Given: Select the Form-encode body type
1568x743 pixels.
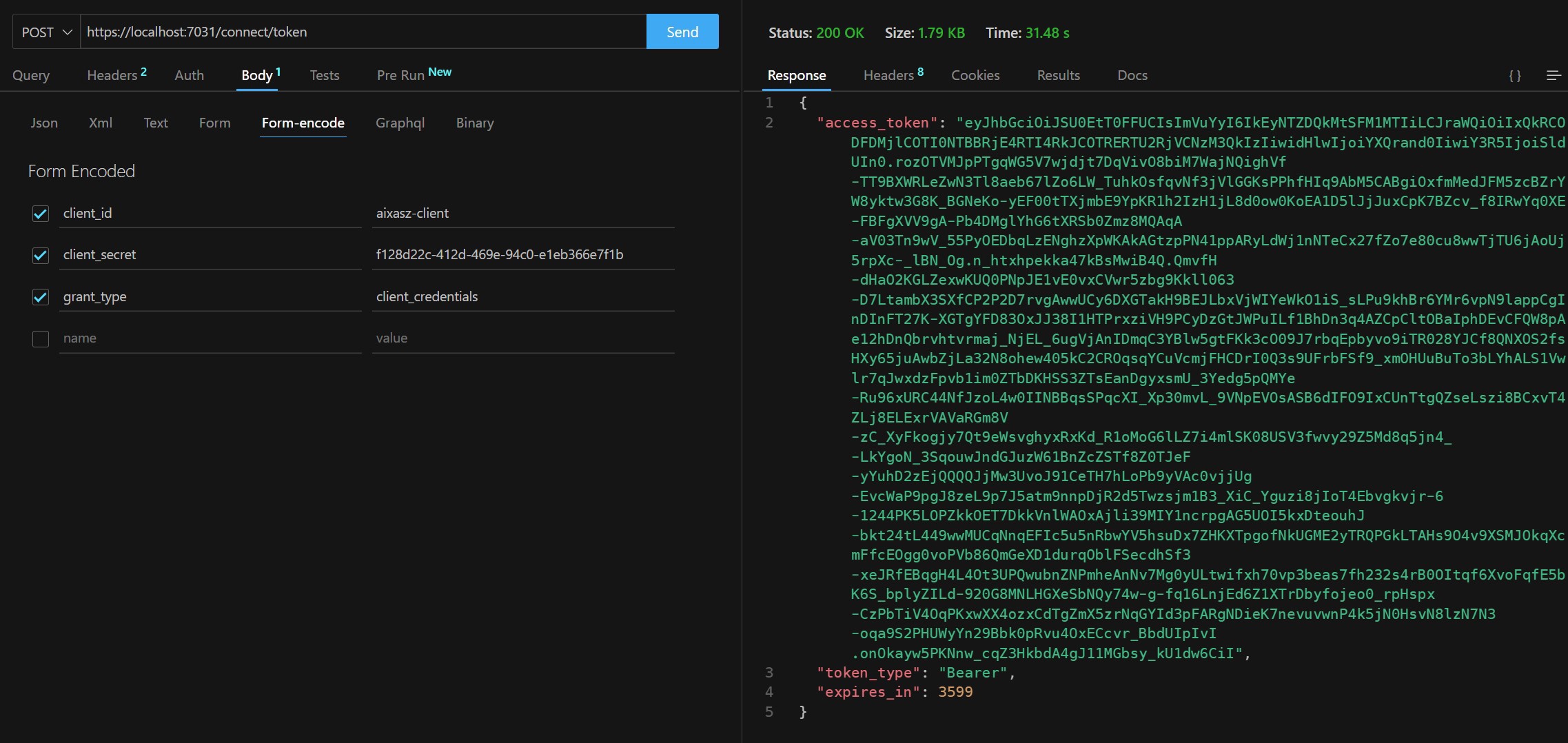Looking at the screenshot, I should (303, 123).
